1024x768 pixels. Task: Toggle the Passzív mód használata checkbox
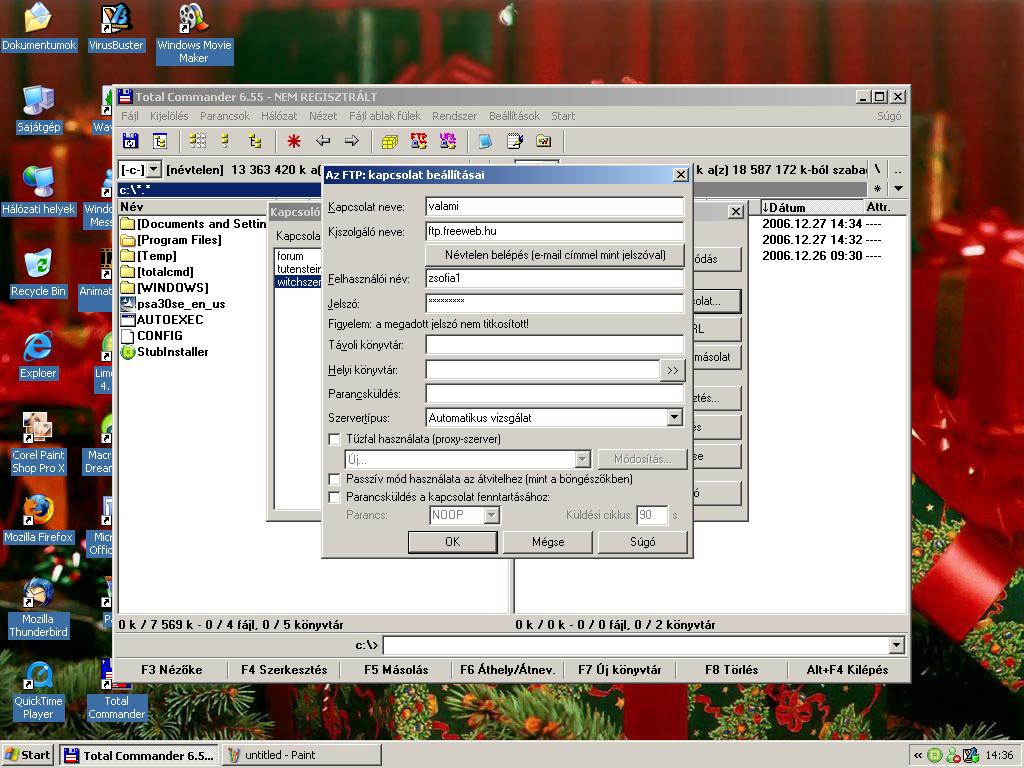335,479
